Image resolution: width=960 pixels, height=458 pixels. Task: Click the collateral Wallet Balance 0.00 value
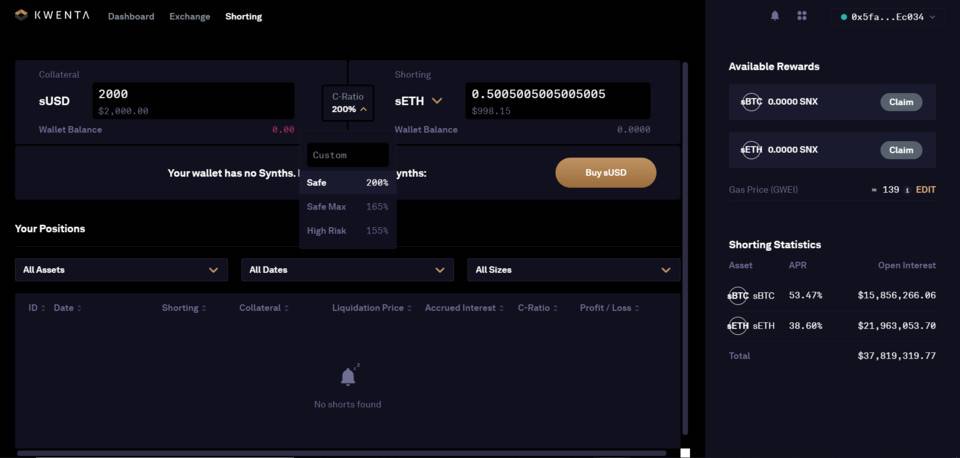click(283, 130)
